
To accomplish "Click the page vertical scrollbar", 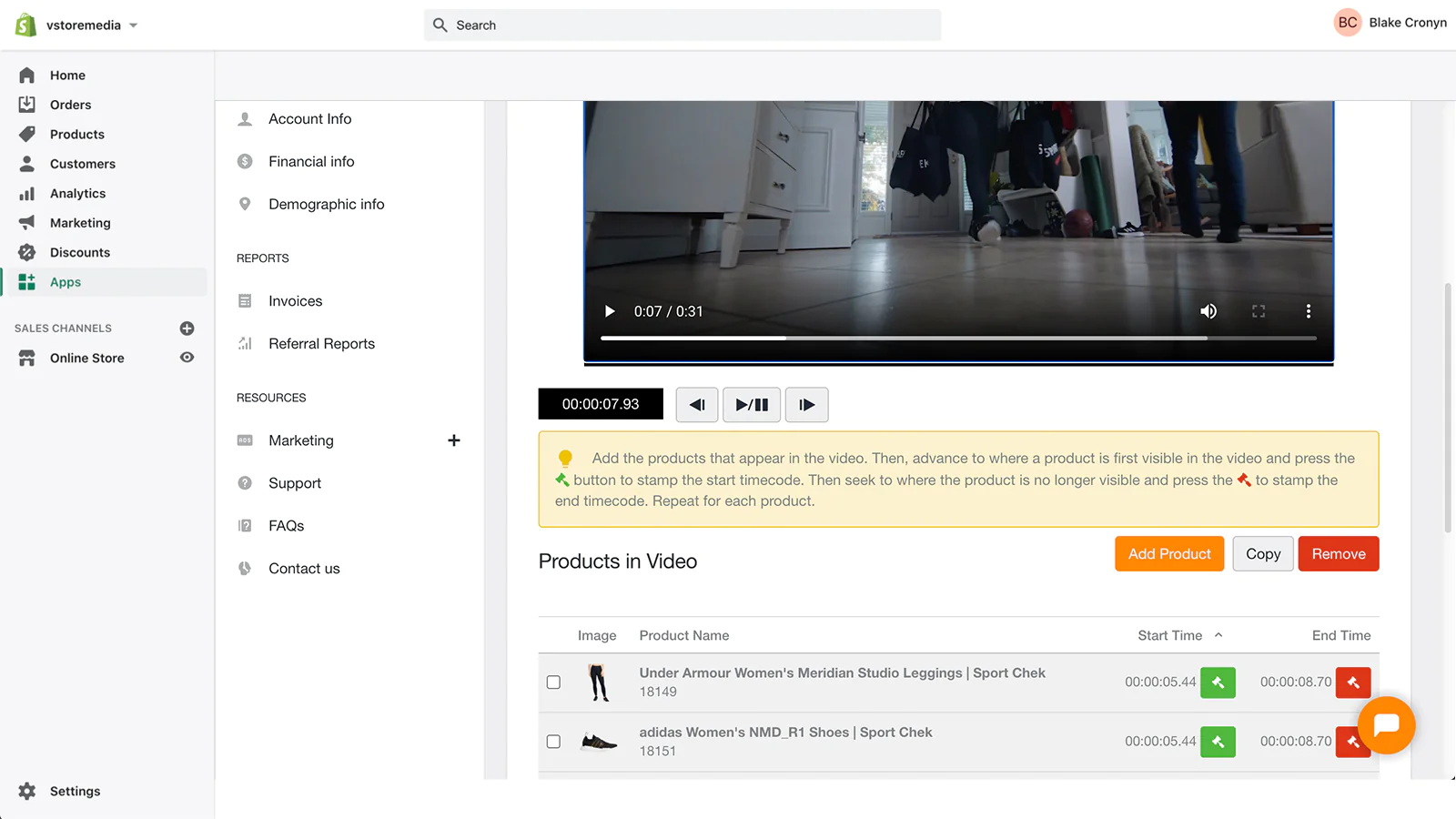I will [x=1449, y=408].
